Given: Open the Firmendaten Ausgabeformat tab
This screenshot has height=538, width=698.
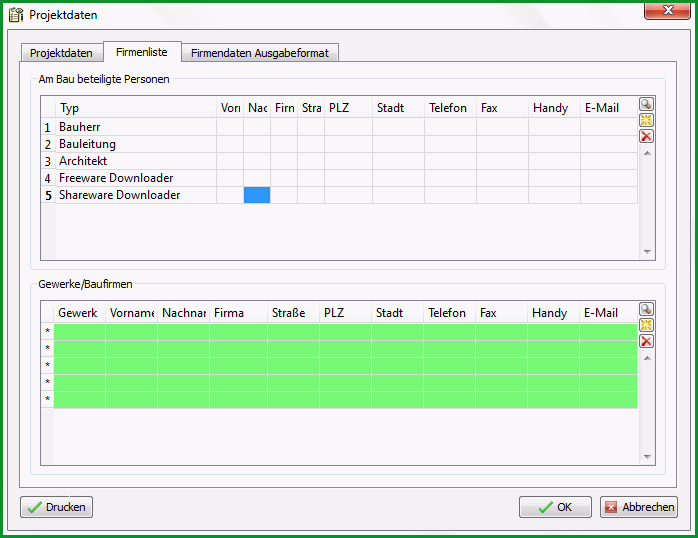Looking at the screenshot, I should (260, 53).
